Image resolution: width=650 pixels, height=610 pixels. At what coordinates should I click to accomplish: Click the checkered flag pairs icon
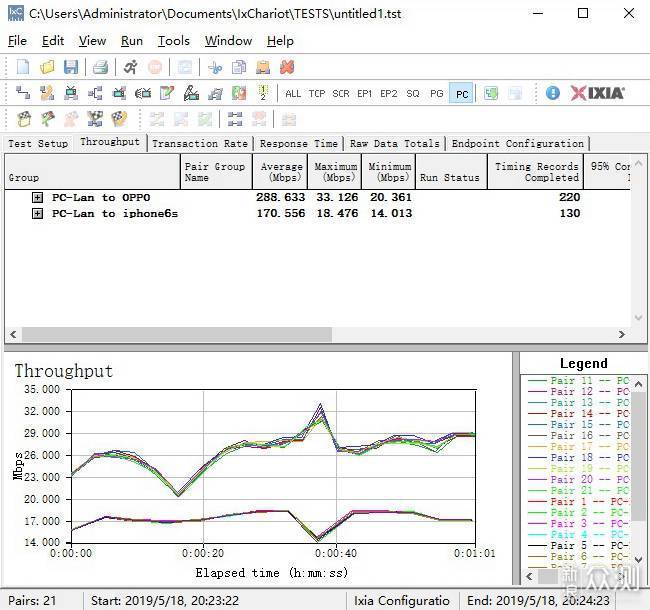tap(95, 119)
